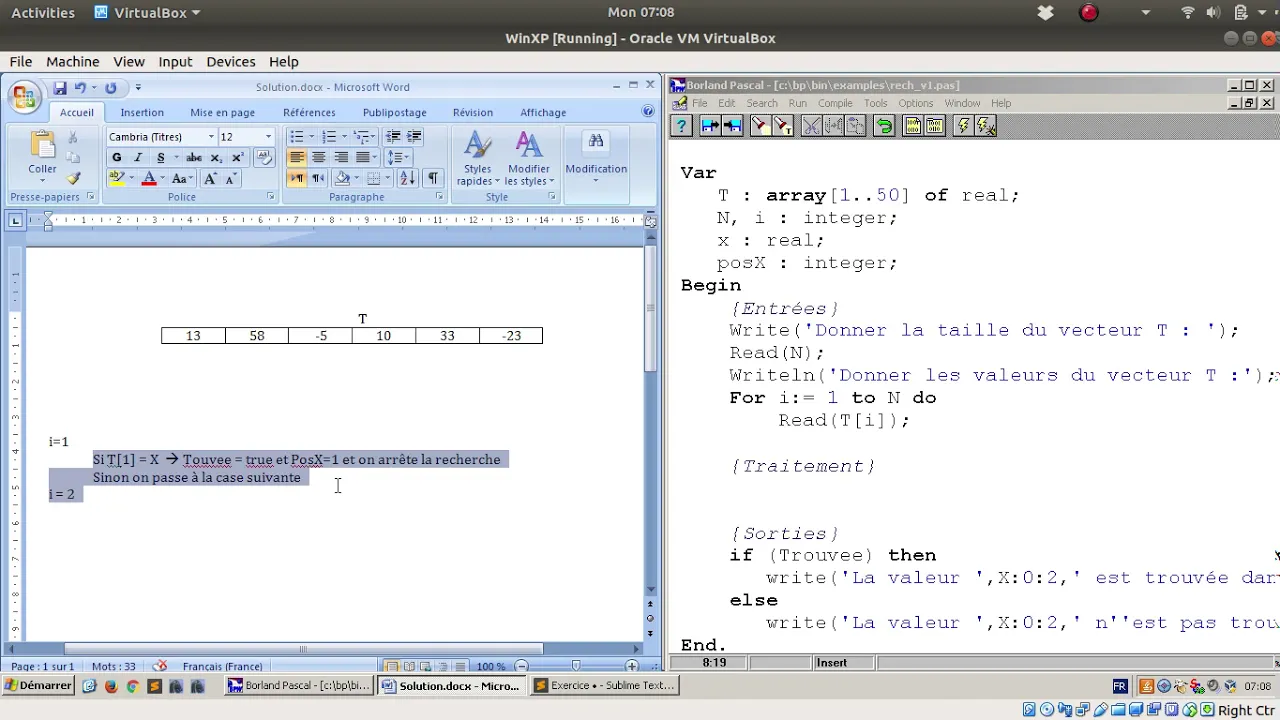Click Make icon in Borland Pascal toolbar
This screenshot has height=720, width=1280.
click(934, 126)
